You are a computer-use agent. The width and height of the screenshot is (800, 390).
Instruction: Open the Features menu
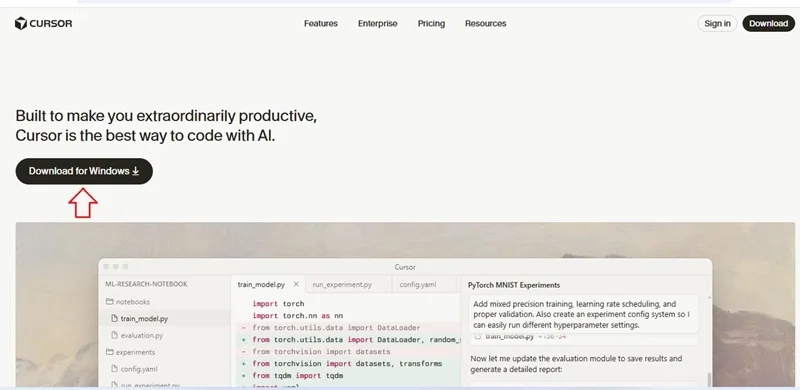point(320,23)
